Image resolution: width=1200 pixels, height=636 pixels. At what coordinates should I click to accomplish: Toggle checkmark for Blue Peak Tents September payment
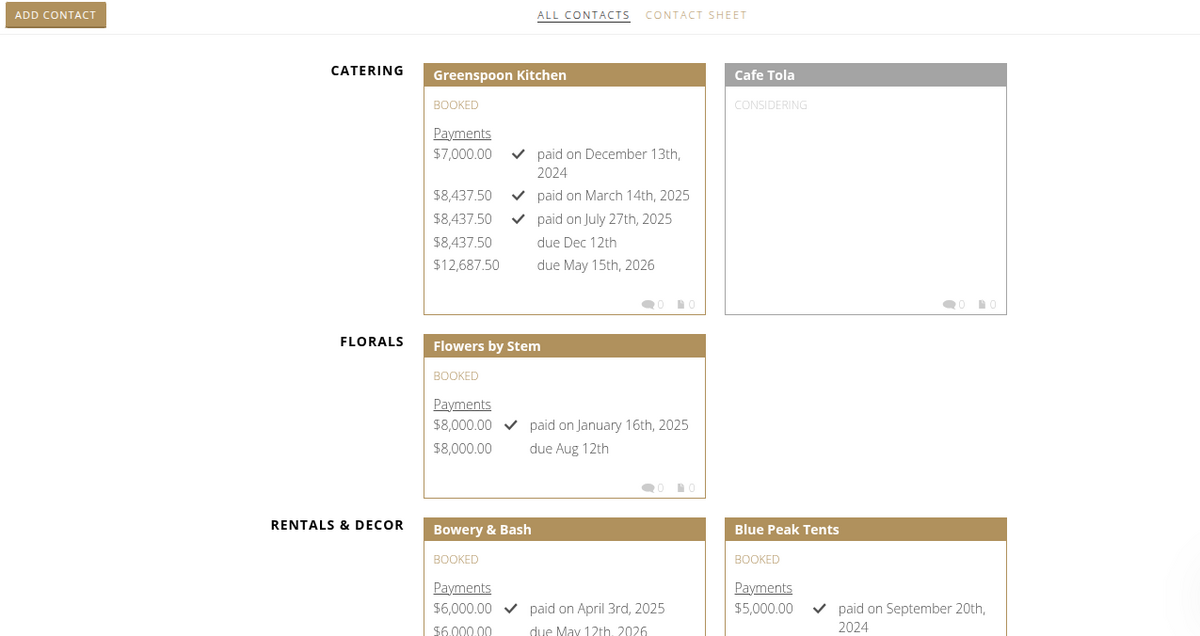[820, 608]
